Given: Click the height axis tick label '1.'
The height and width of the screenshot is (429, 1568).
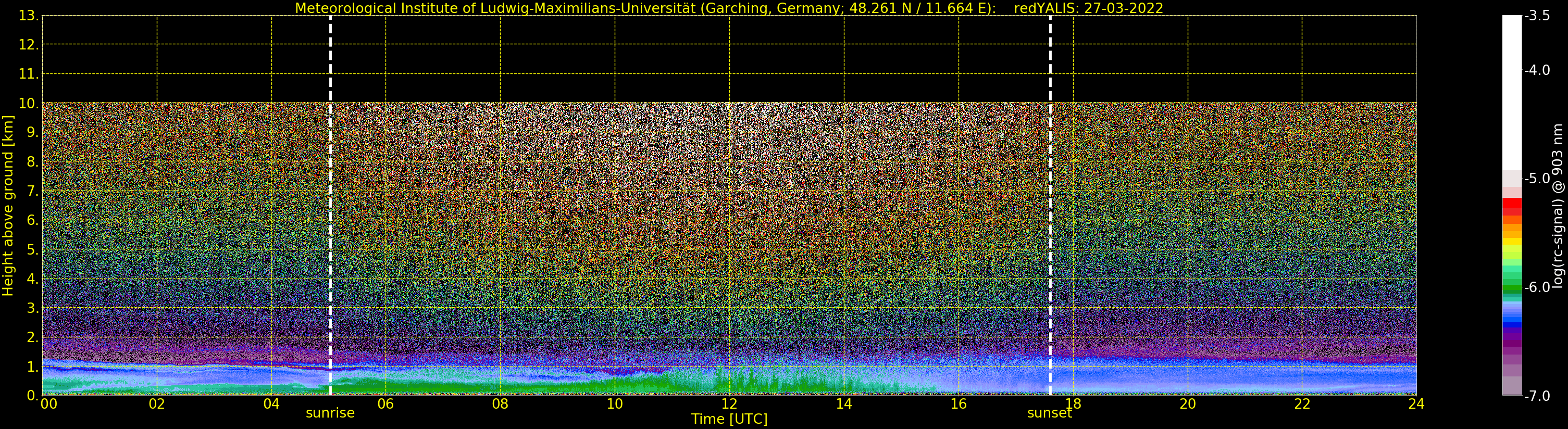Looking at the screenshot, I should click(x=33, y=367).
